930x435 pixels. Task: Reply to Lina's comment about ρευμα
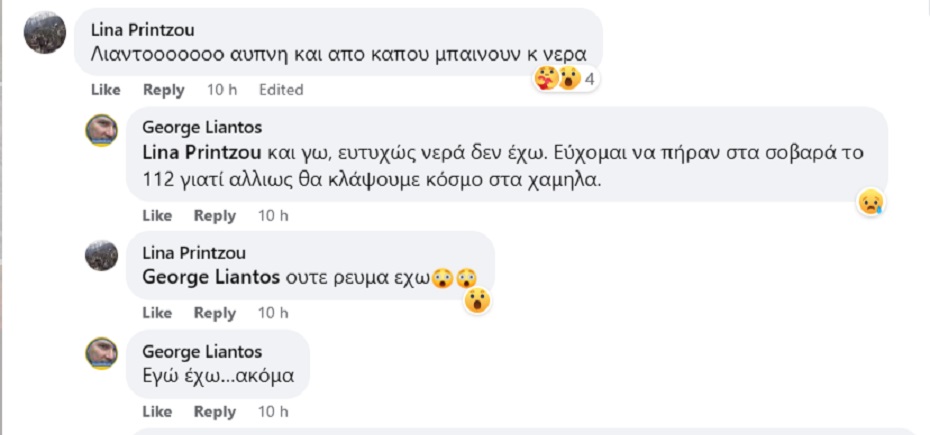click(215, 313)
